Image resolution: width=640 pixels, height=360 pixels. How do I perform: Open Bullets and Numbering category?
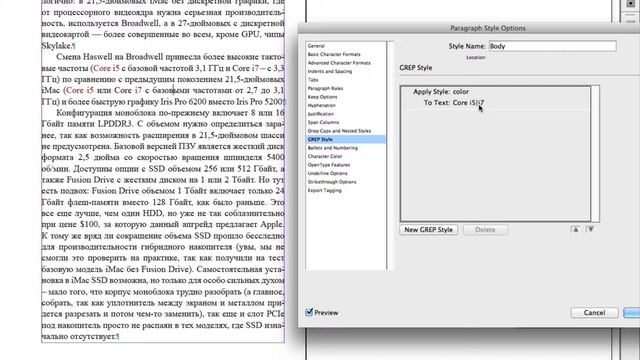(333, 148)
